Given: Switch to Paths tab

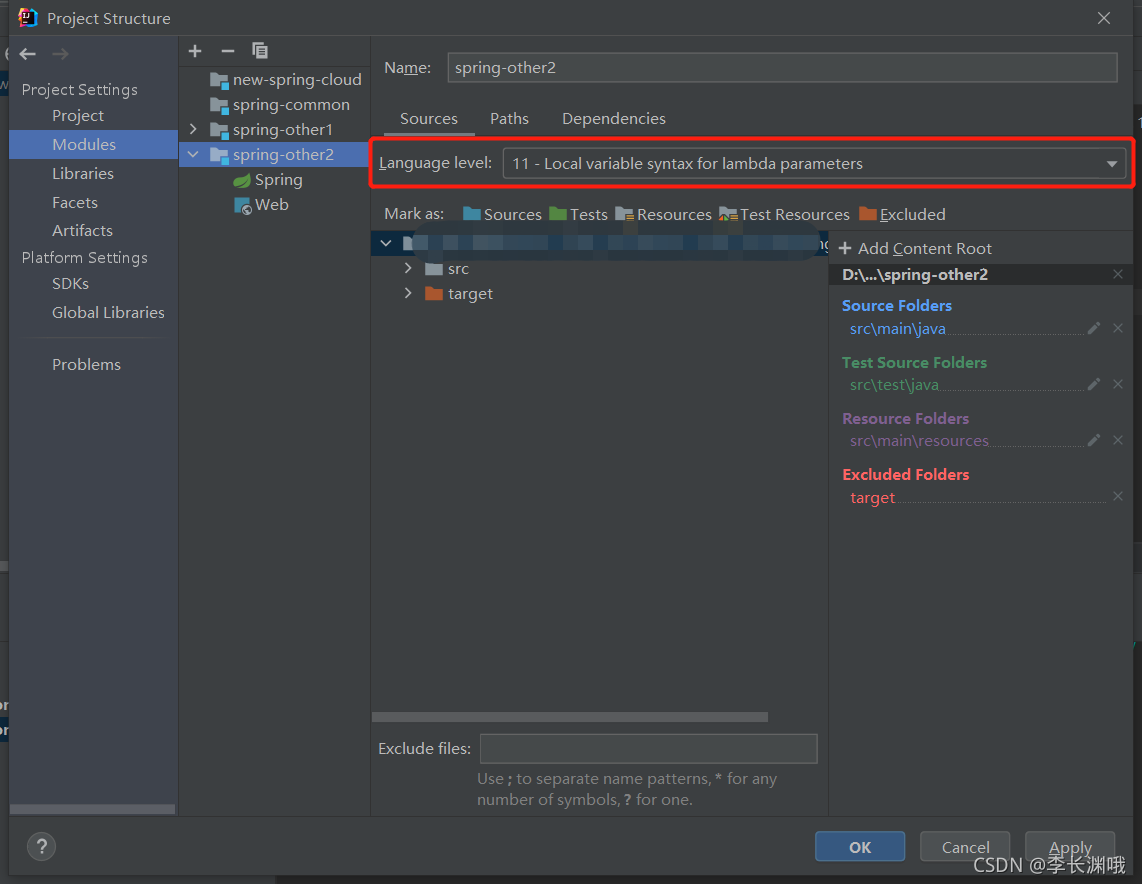Looking at the screenshot, I should [509, 119].
